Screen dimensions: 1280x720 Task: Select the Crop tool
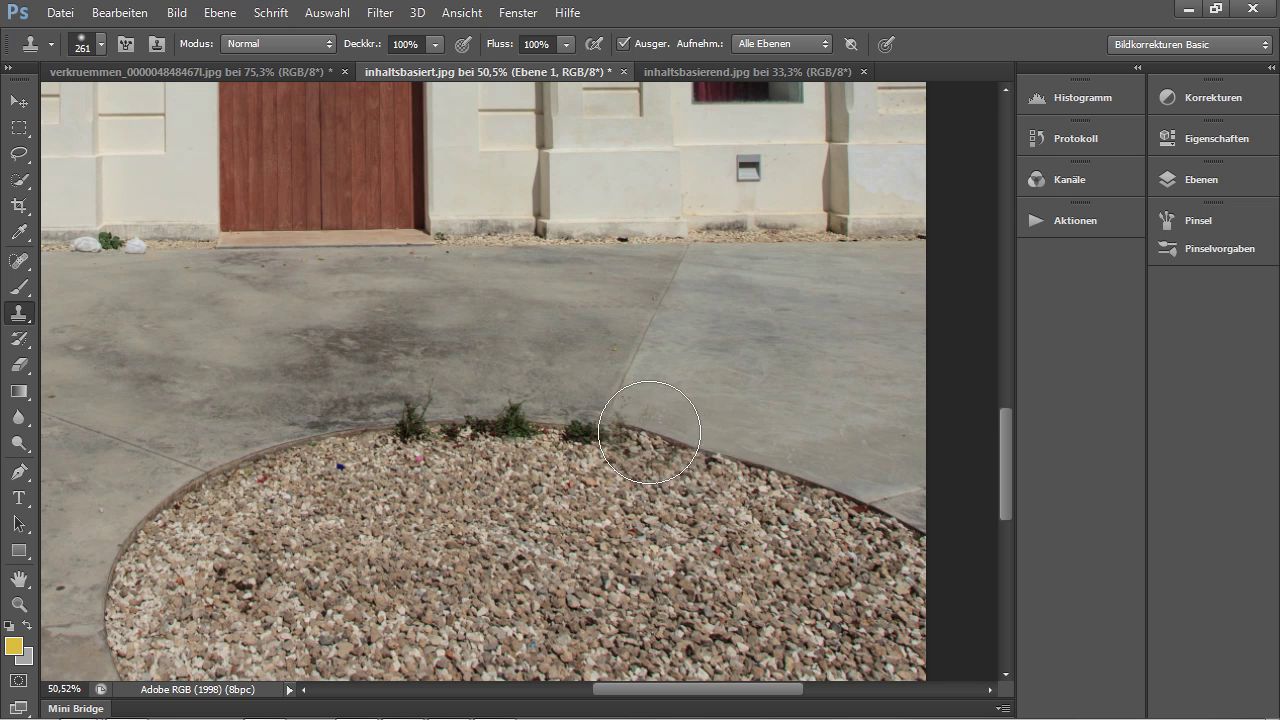coord(19,206)
